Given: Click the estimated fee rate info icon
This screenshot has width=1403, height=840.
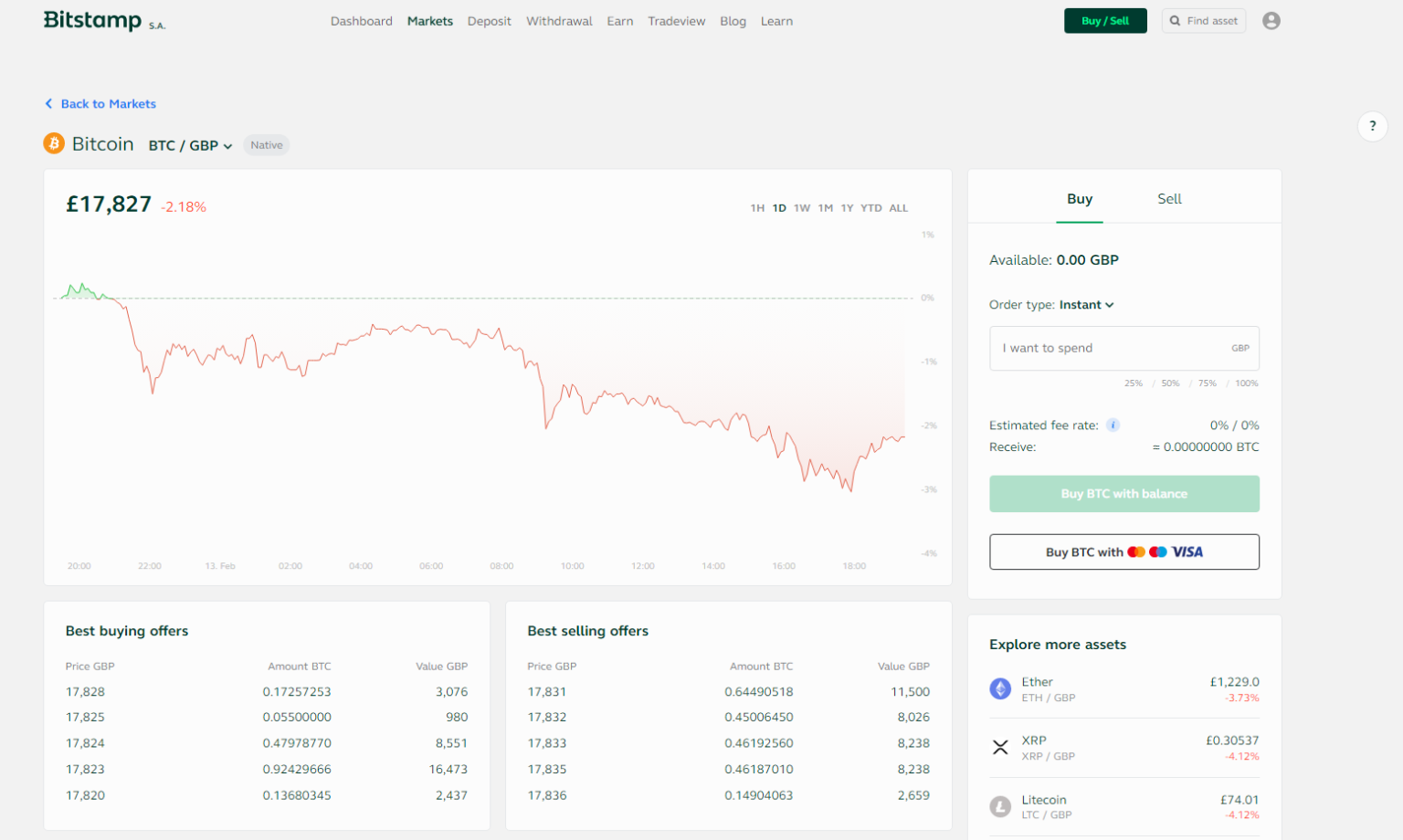Looking at the screenshot, I should (1113, 425).
